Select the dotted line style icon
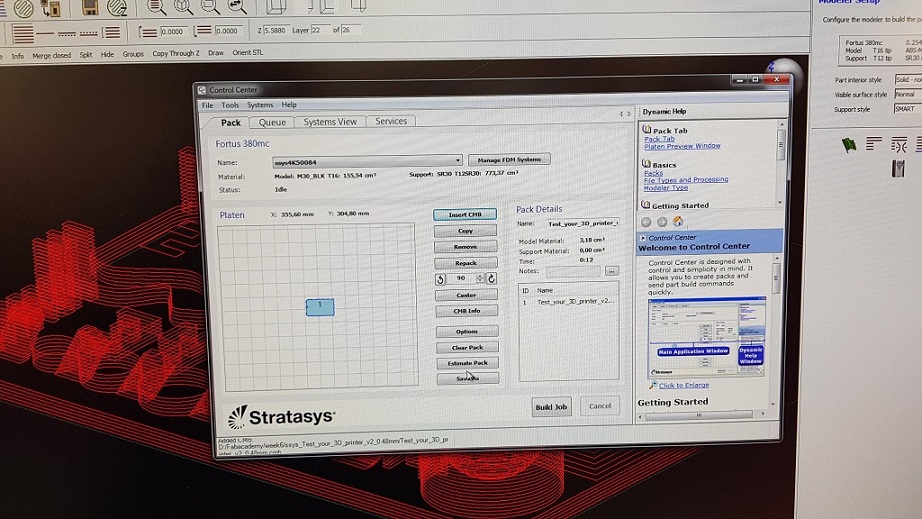Screen dimensions: 922x519 (88, 34)
